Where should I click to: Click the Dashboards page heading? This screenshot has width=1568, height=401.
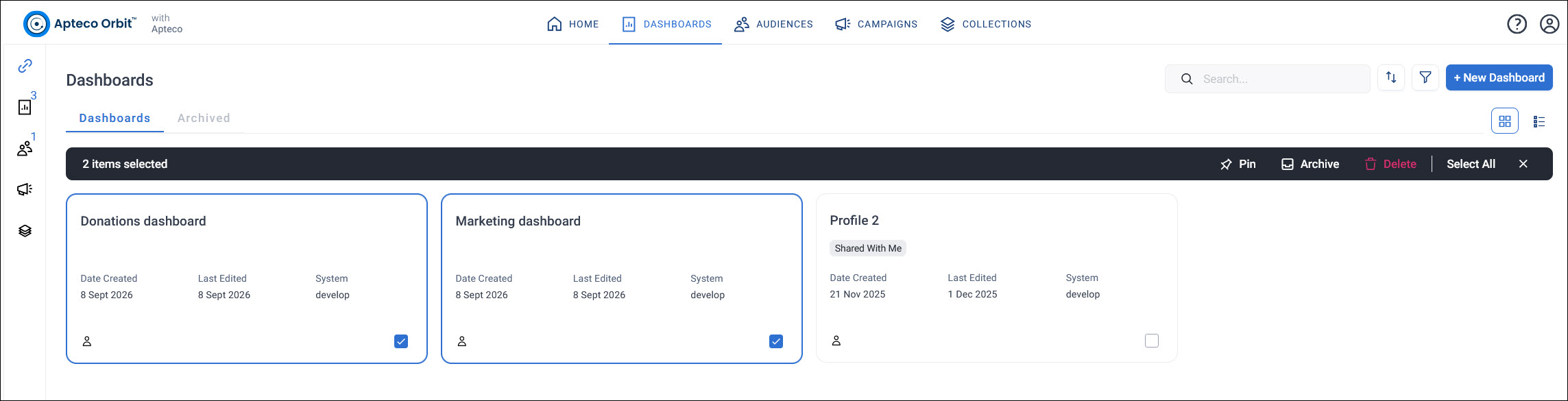coord(110,80)
